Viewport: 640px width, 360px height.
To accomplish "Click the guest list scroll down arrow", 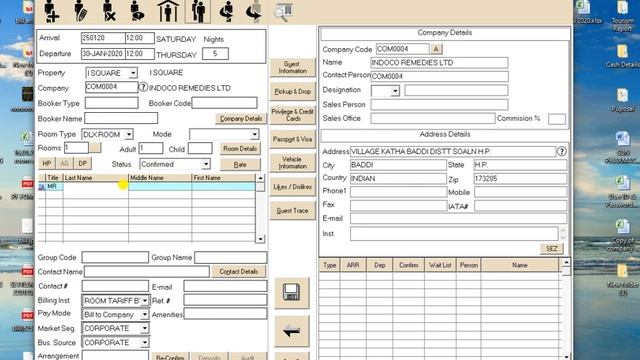I will 260,239.
